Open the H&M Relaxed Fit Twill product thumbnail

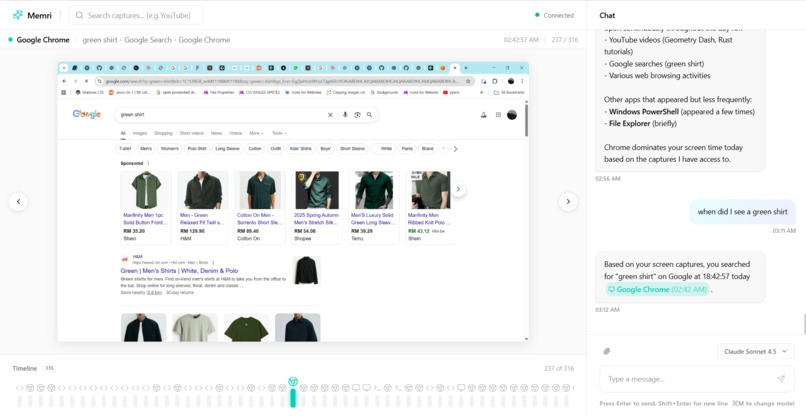click(203, 190)
